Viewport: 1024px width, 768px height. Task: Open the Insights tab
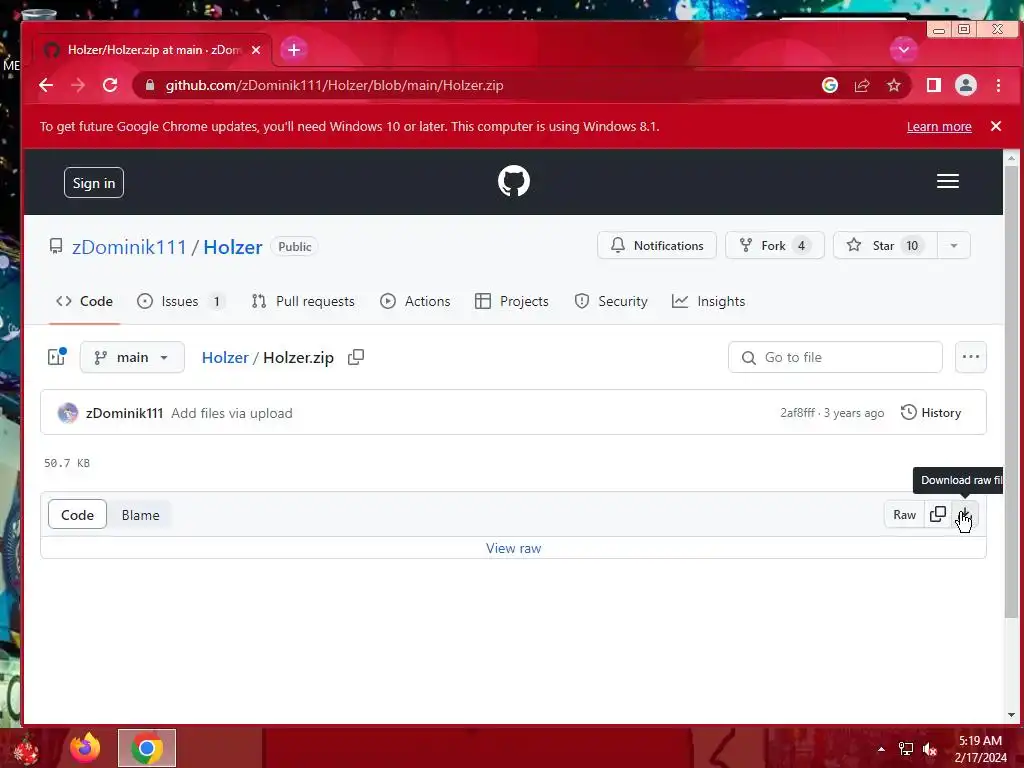click(709, 301)
